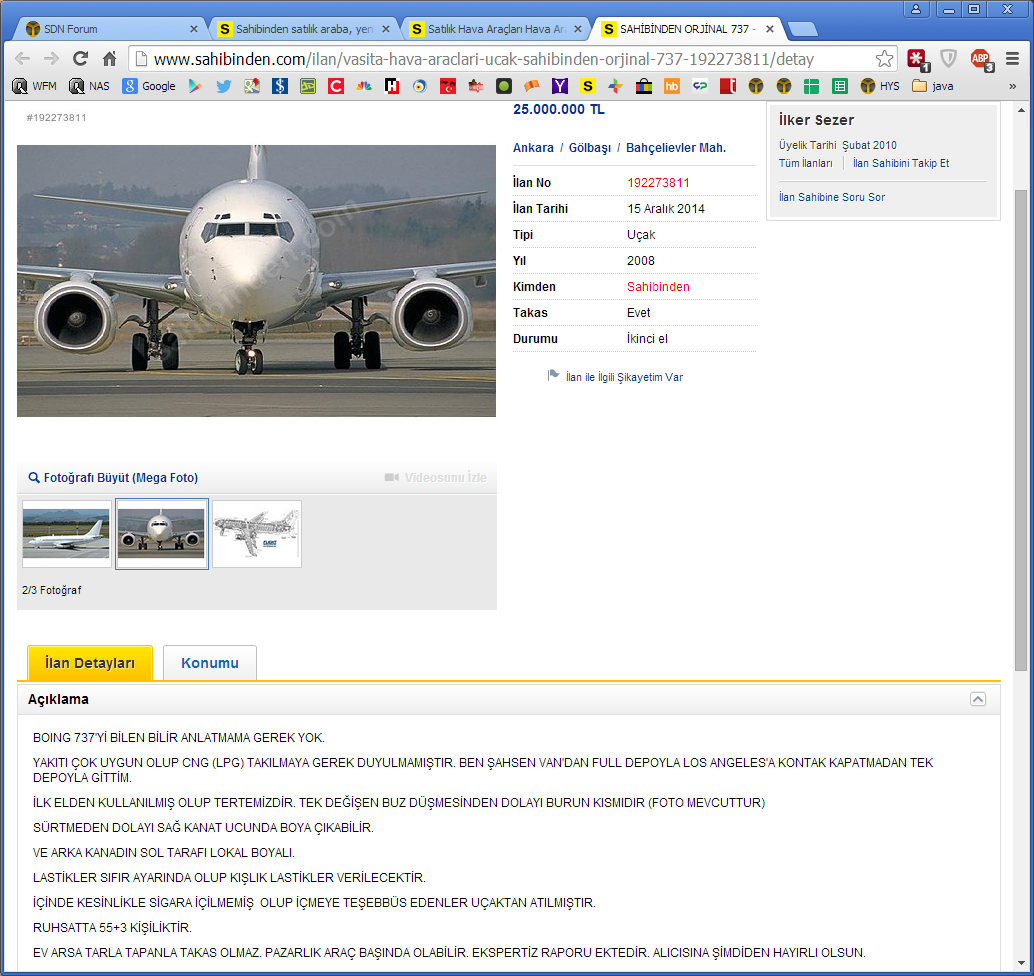The width and height of the screenshot is (1034, 976).
Task: Open the Adblock Plus extension icon
Action: 982,59
